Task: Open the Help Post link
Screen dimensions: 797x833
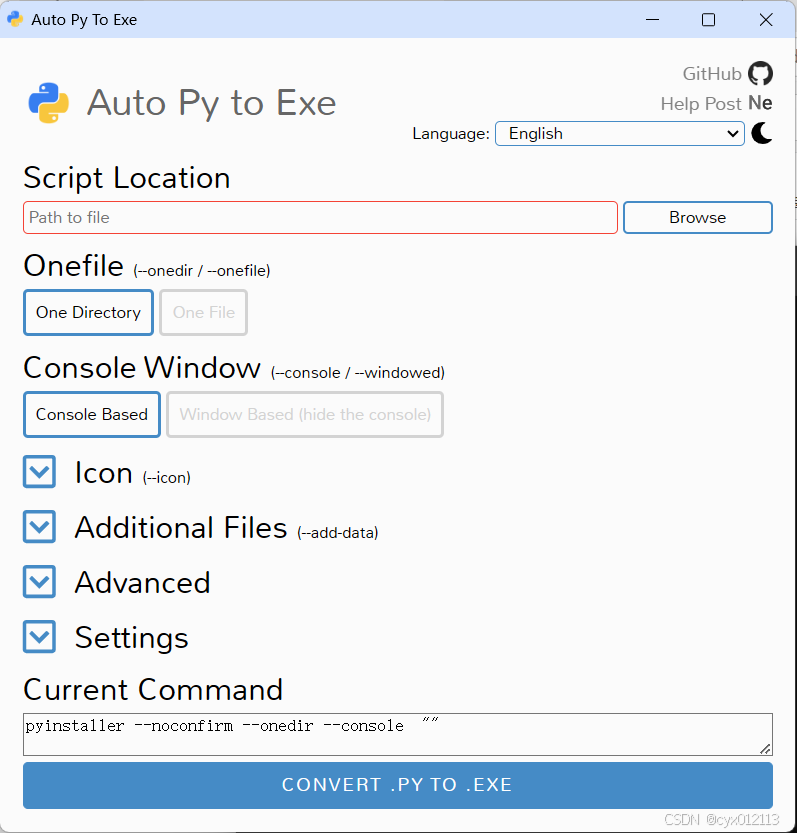Action: click(x=700, y=104)
